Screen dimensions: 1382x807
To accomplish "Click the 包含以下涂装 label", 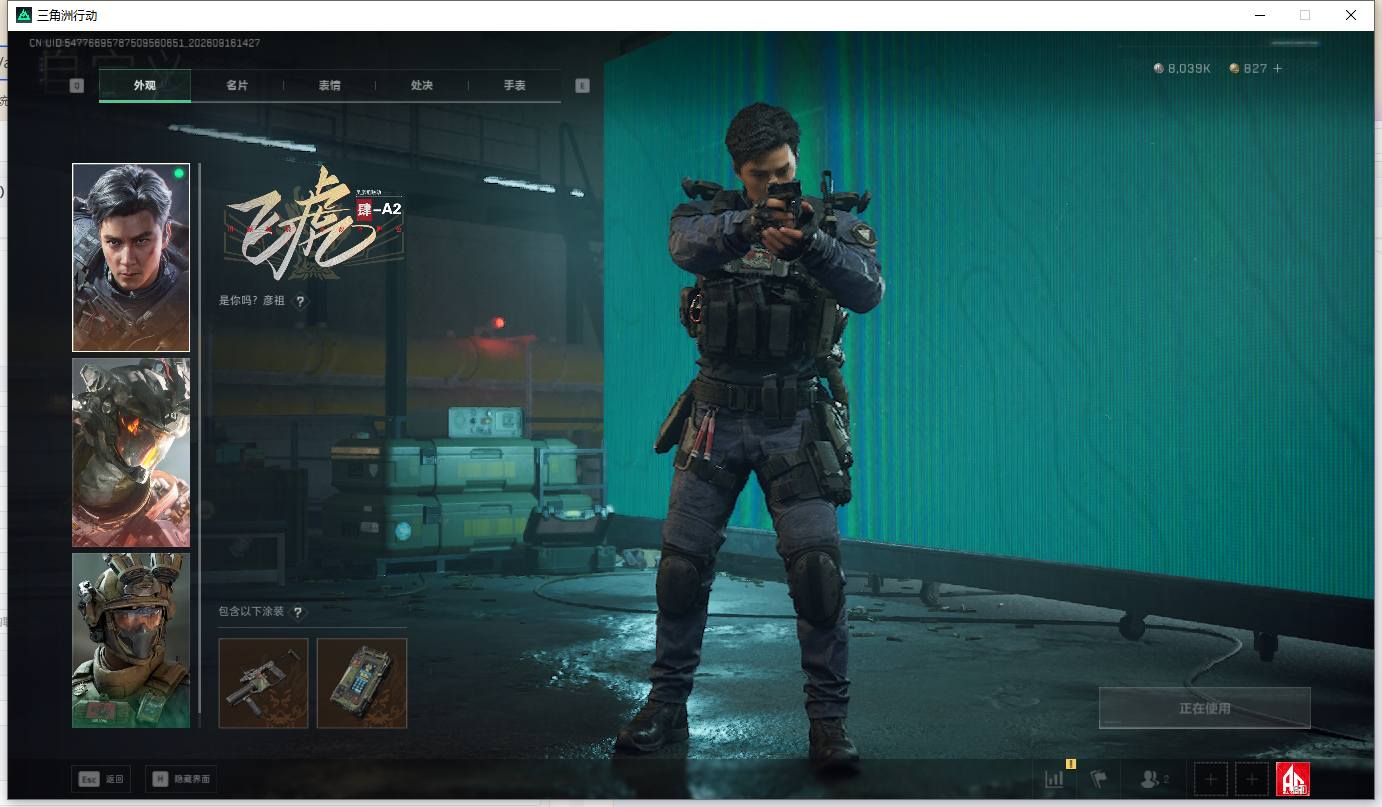I will tap(252, 612).
